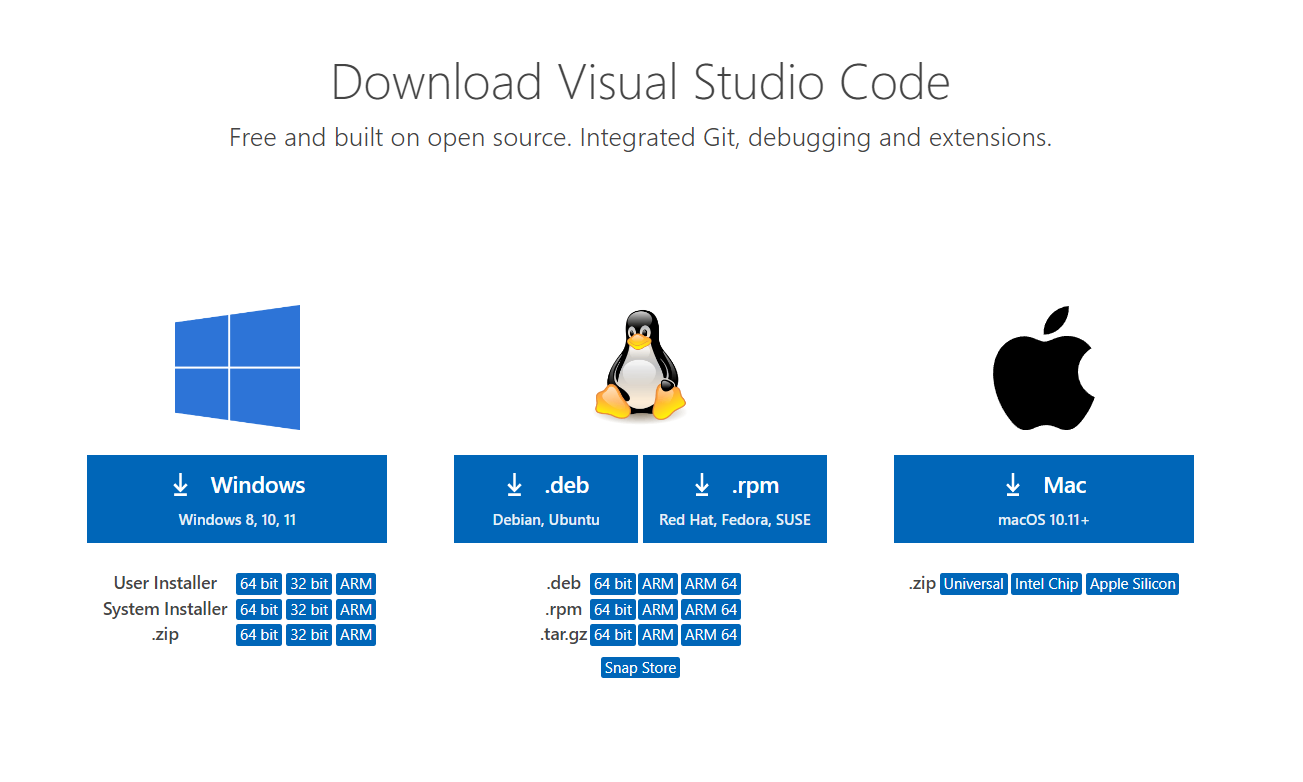The width and height of the screenshot is (1303, 782).
Task: Click the download arrow on the .rpm button
Action: click(702, 485)
